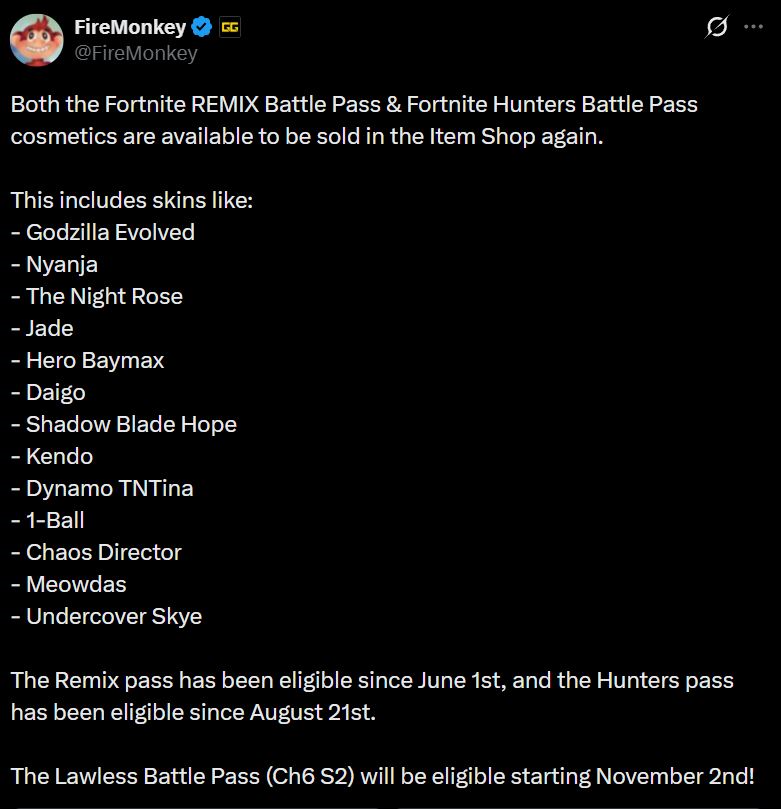Click the blue verified checkmark badge

pos(202,27)
